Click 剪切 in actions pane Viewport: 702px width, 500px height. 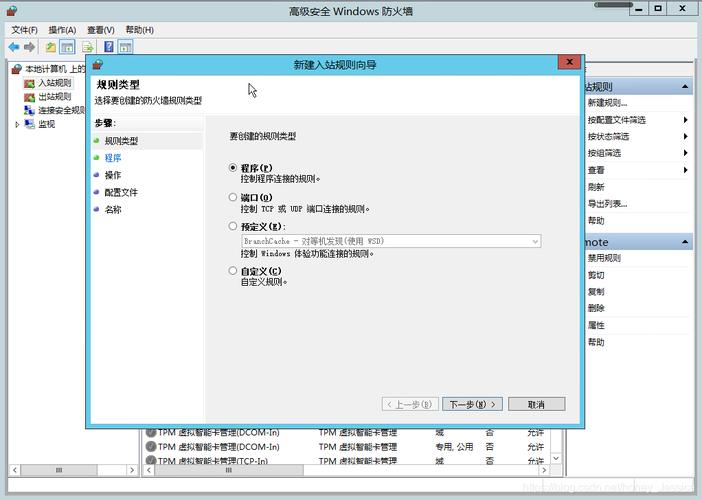(596, 275)
